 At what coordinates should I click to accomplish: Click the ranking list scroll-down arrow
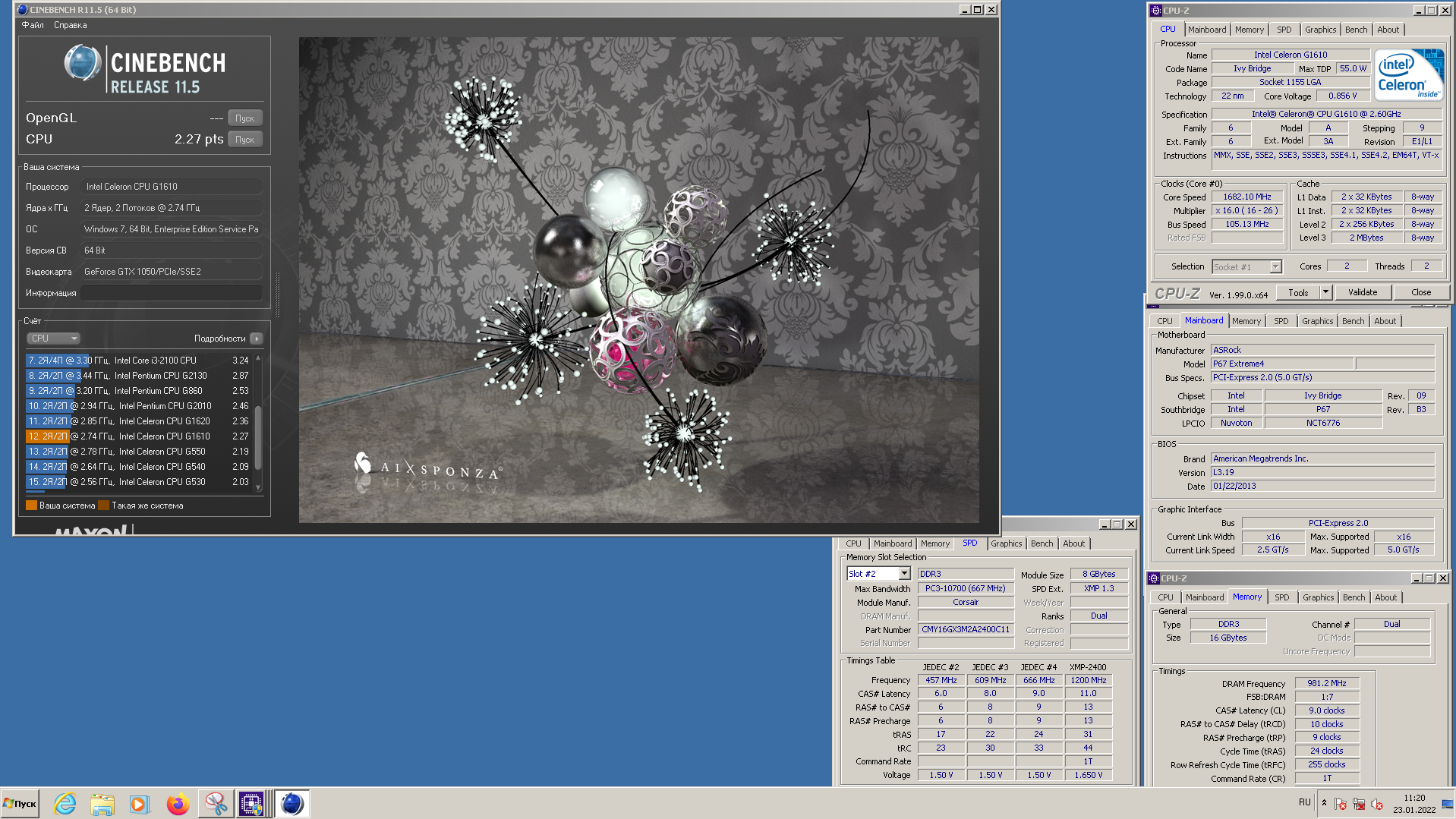pos(258,487)
